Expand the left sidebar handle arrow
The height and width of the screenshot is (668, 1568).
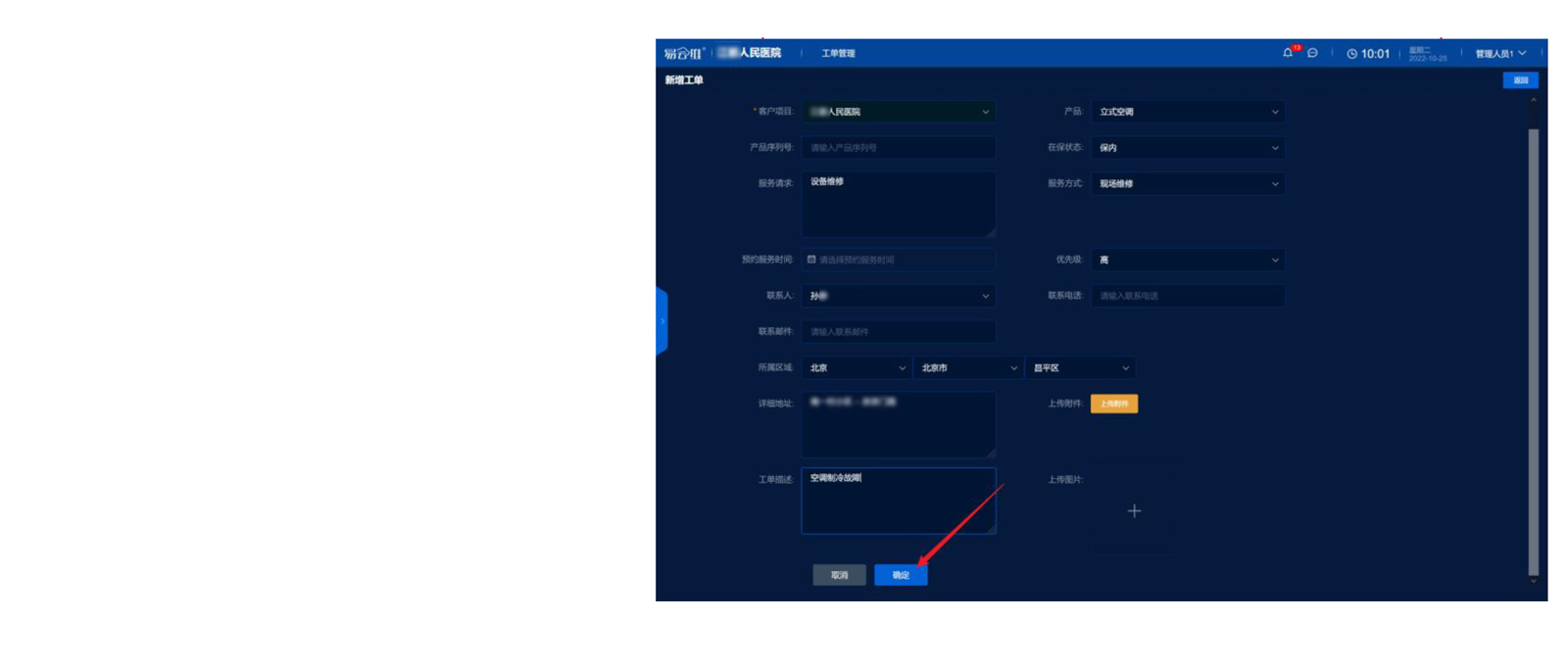[x=662, y=320]
